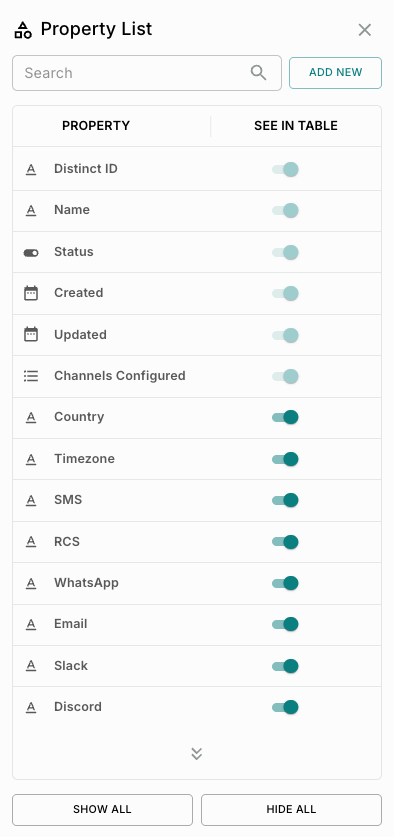Click the text-type icon beside Discord
Viewport: 394px width, 837px height.
(x=31, y=707)
